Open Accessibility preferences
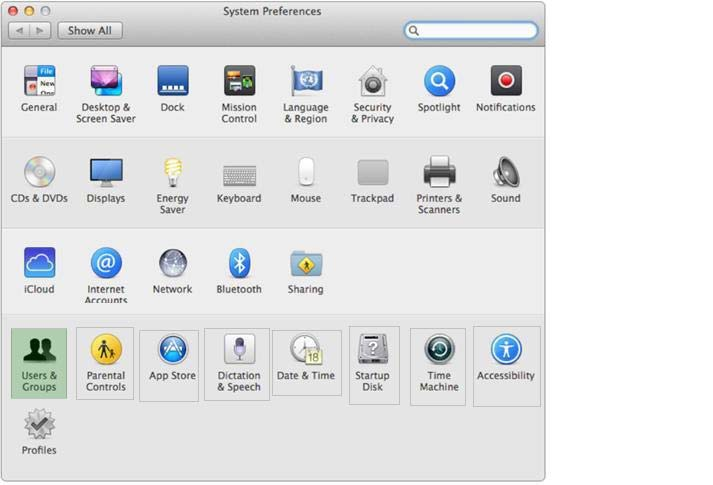The width and height of the screenshot is (713, 485). [507, 366]
